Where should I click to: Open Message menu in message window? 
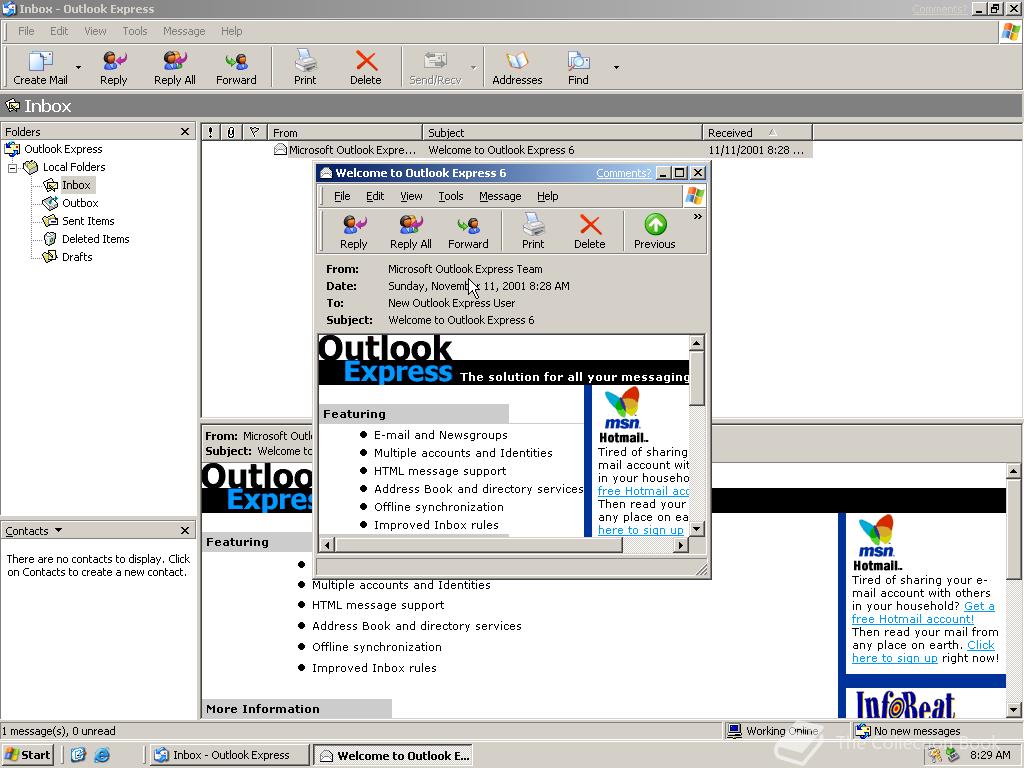click(x=500, y=196)
